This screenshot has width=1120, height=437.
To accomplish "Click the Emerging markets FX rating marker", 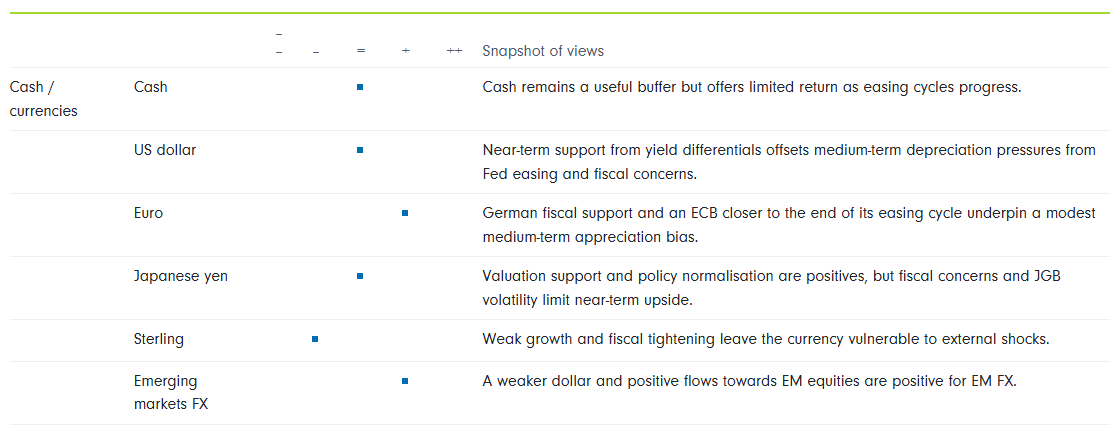I will pyautogui.click(x=405, y=381).
